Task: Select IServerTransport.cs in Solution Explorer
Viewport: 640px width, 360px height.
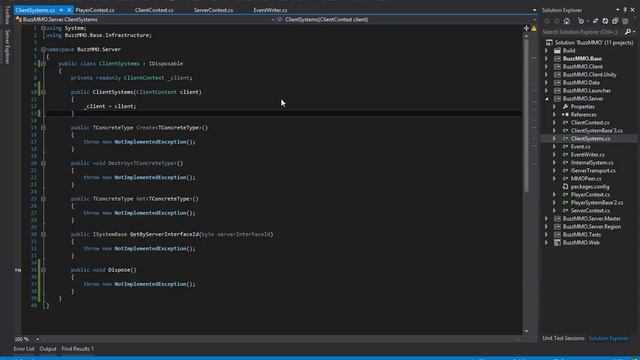Action: click(x=593, y=171)
